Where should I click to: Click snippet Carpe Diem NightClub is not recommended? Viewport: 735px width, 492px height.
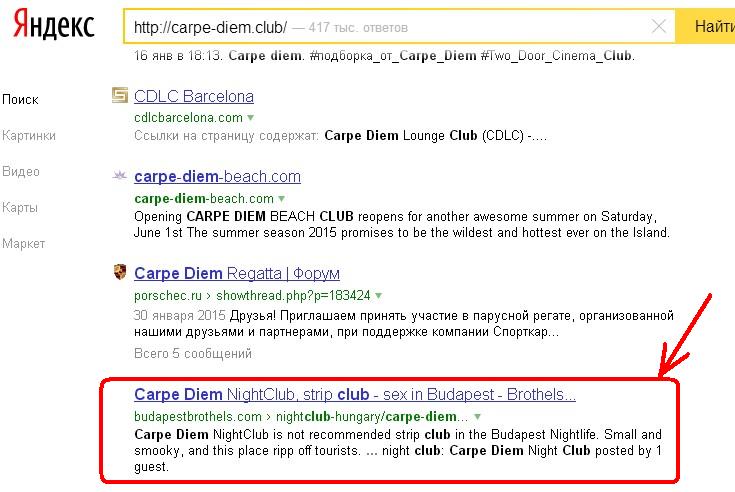(x=398, y=450)
